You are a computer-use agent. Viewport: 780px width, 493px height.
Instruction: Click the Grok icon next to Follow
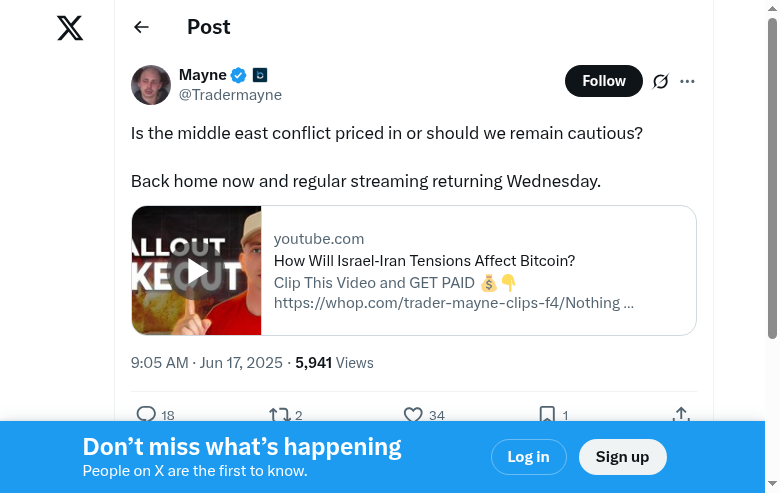[660, 82]
